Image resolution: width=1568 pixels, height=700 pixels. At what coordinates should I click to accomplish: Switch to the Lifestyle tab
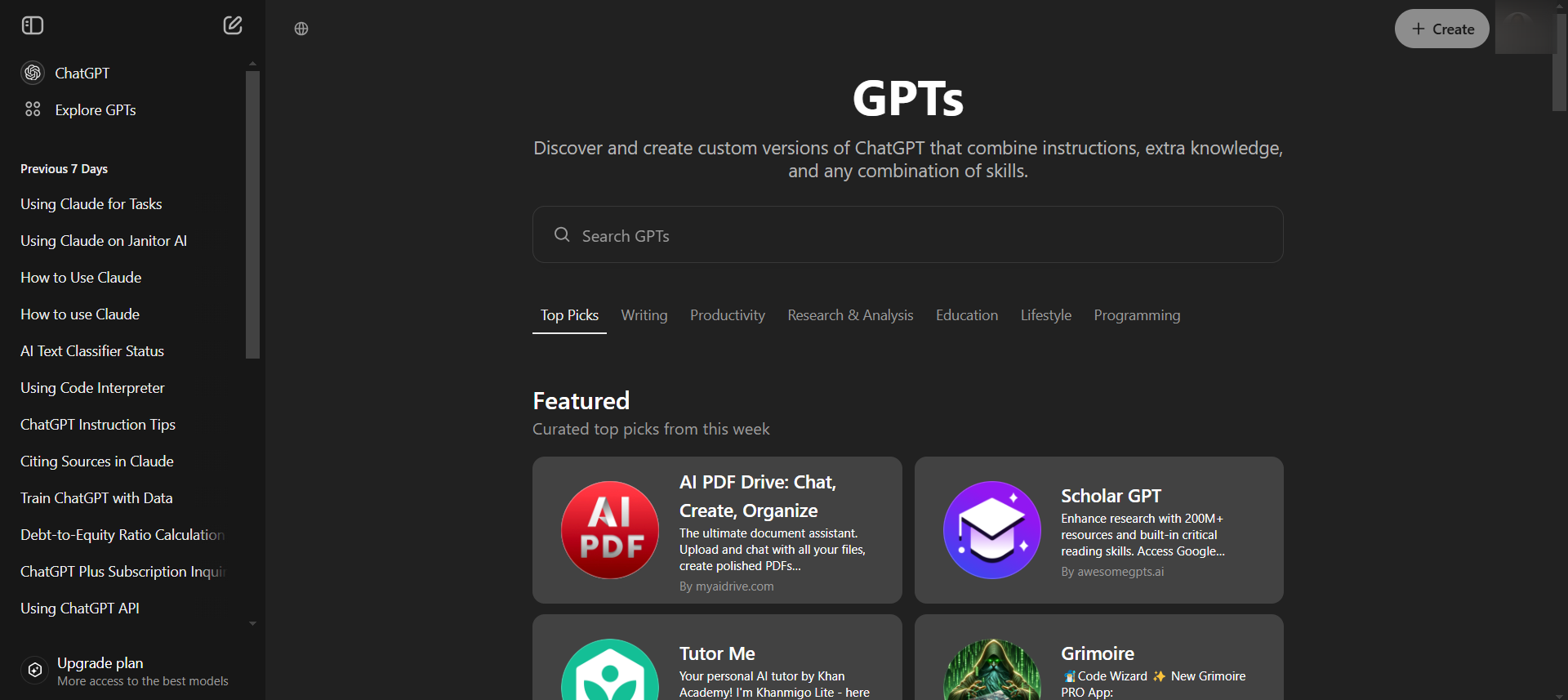click(x=1046, y=315)
